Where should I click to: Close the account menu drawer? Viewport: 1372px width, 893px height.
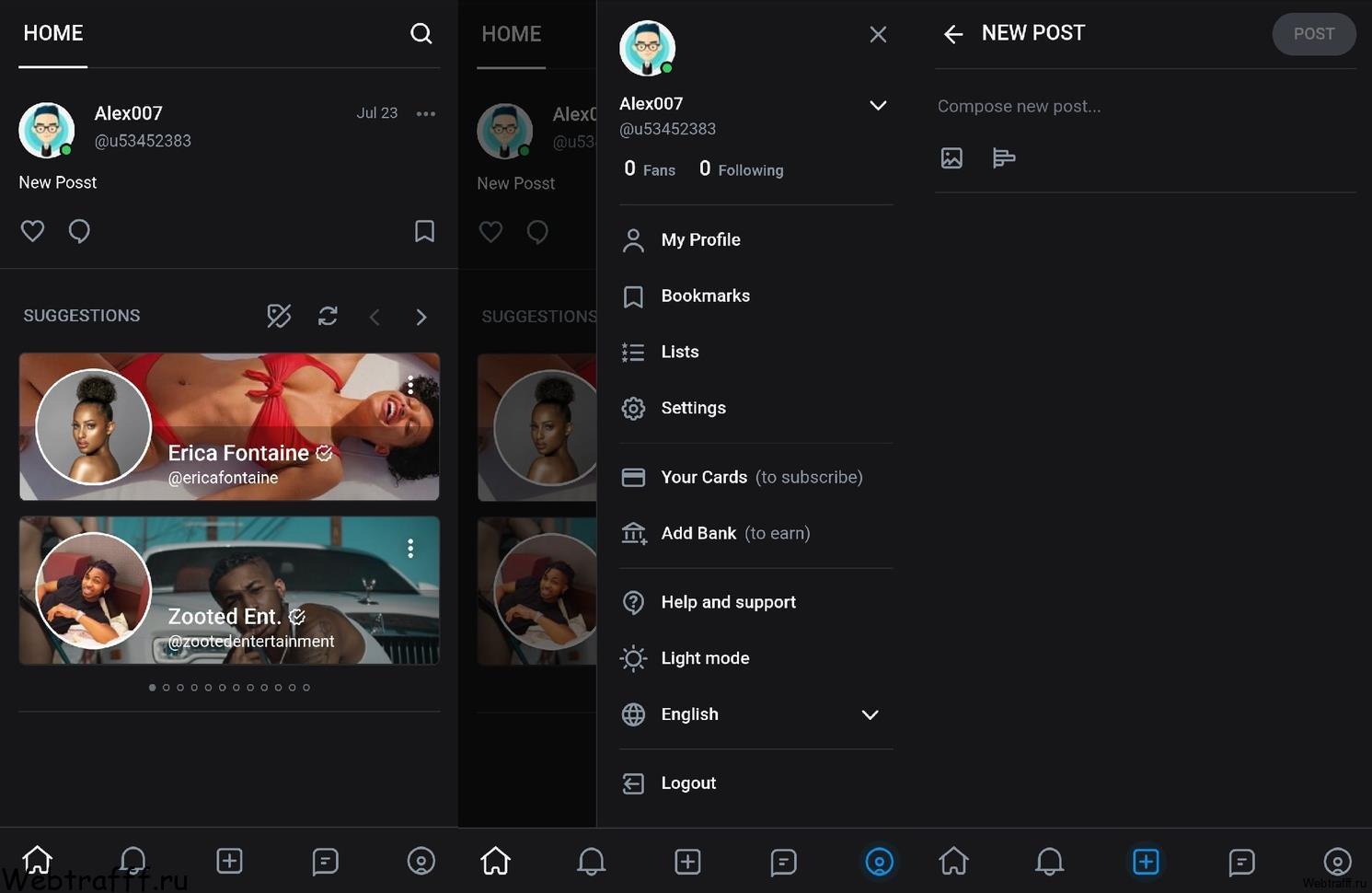(x=878, y=35)
